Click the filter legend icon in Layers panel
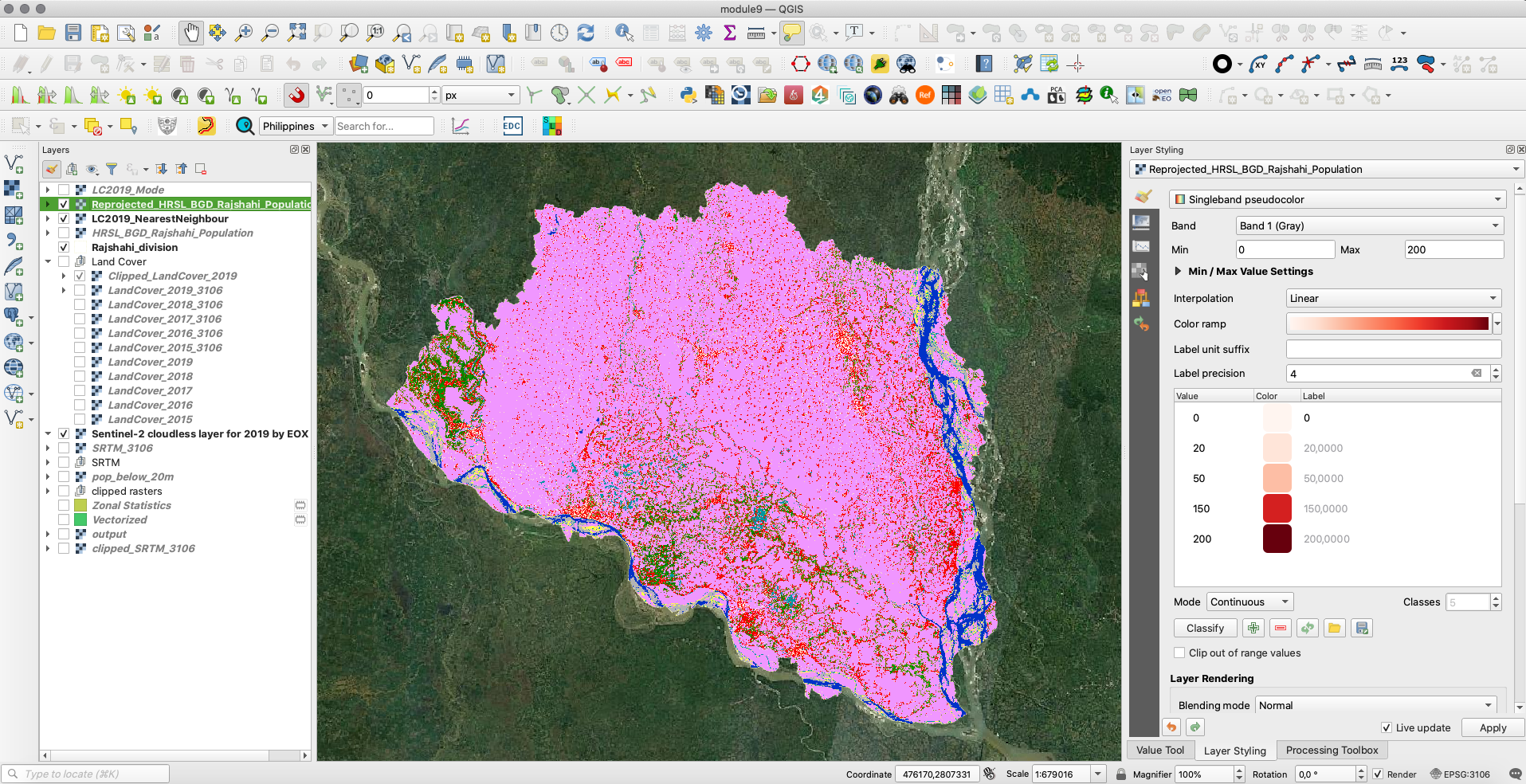Image resolution: width=1526 pixels, height=784 pixels. click(x=112, y=169)
